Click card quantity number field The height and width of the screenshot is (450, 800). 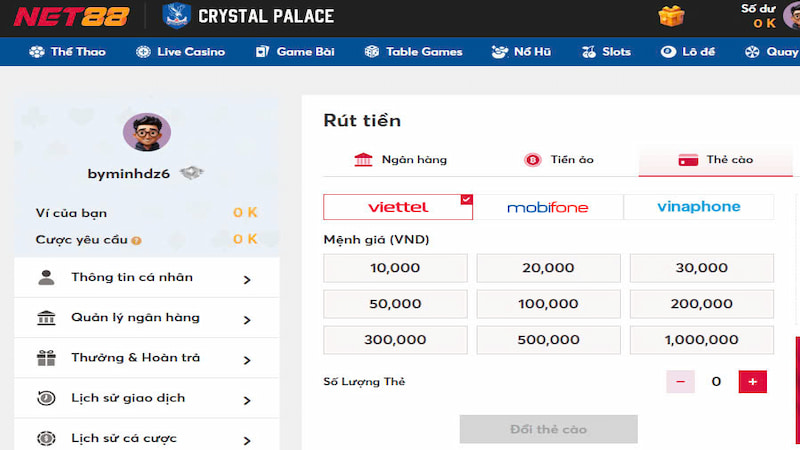tap(716, 381)
